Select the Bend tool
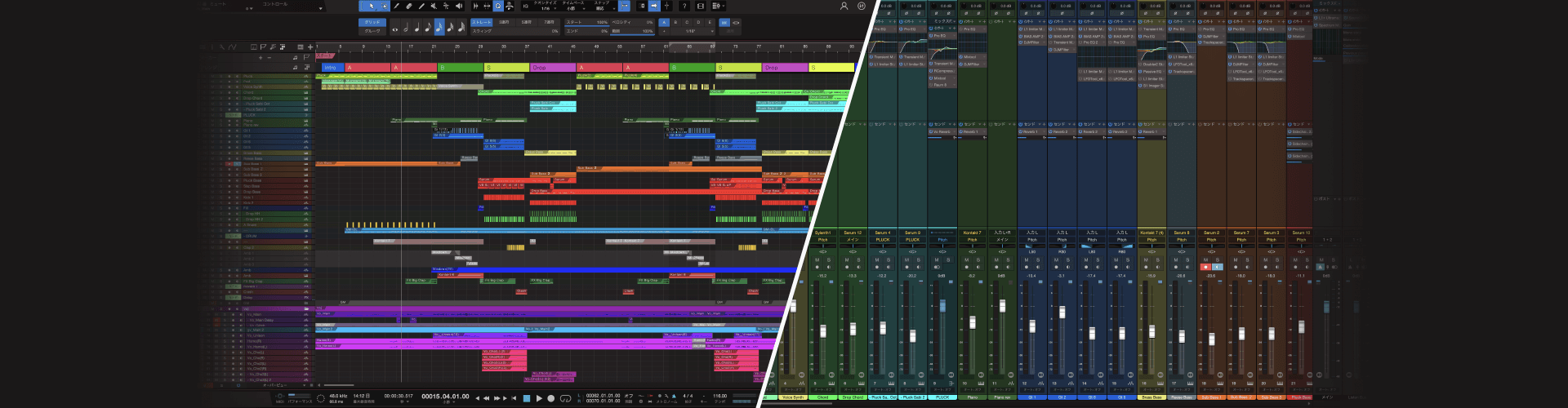 pyautogui.click(x=446, y=6)
